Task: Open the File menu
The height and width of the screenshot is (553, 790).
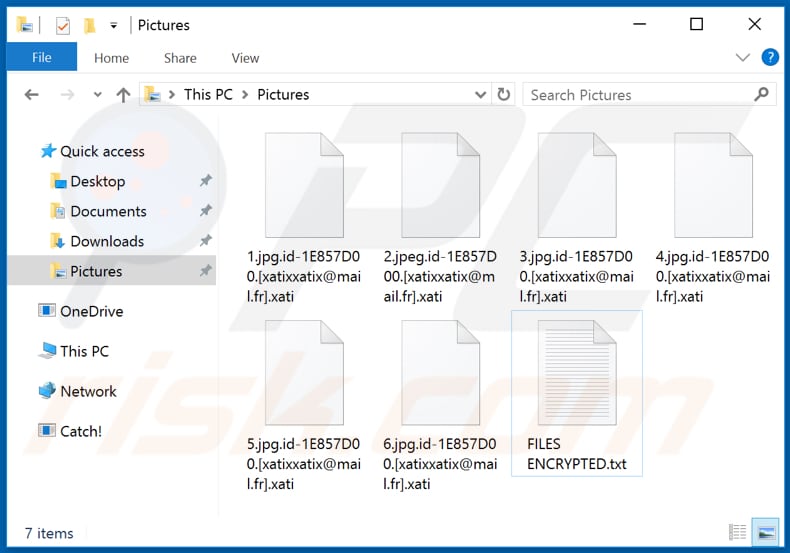Action: [41, 58]
